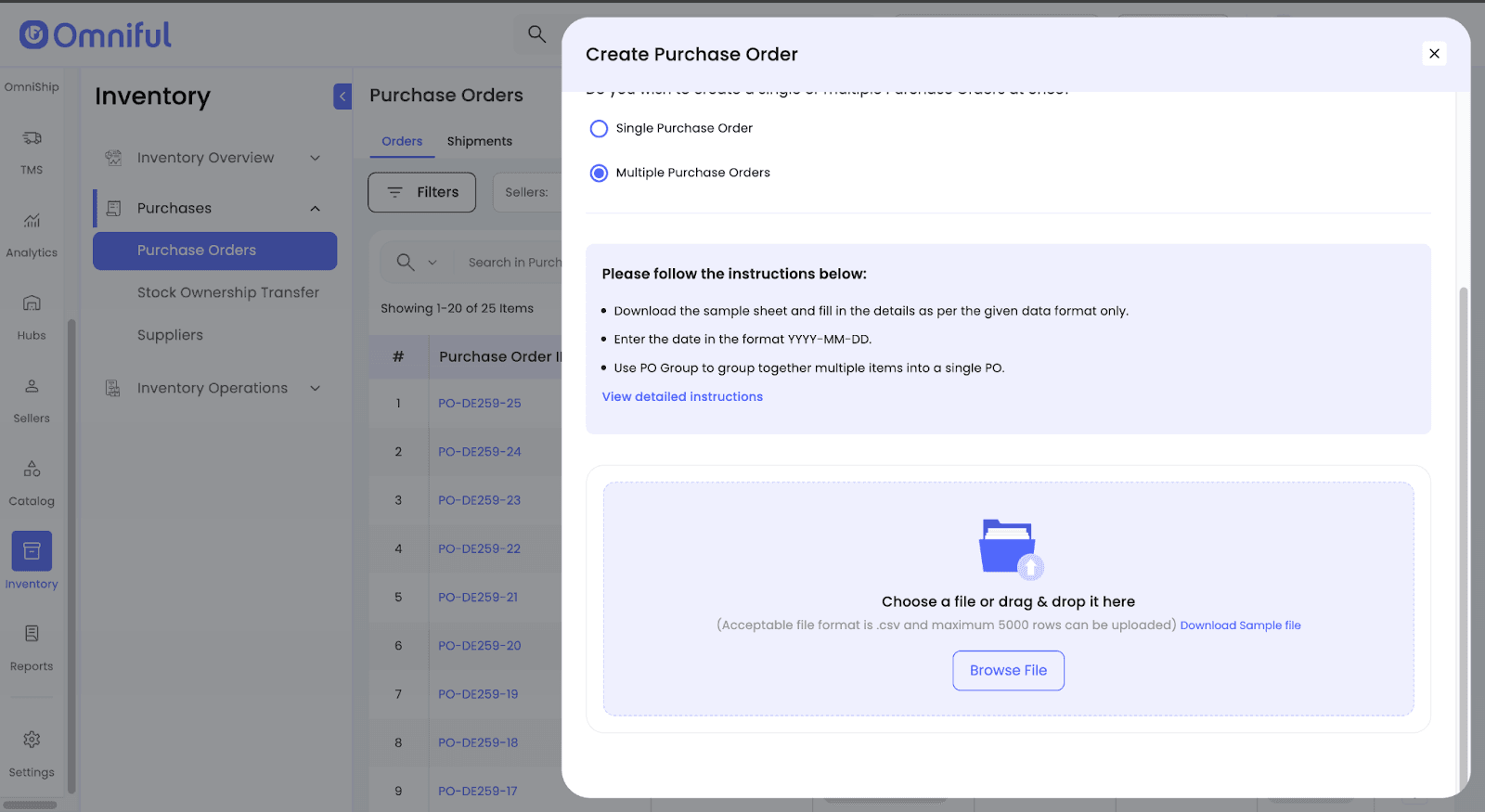Viewport: 1485px width, 812px height.
Task: Click the Download Sample file link
Action: pos(1240,625)
